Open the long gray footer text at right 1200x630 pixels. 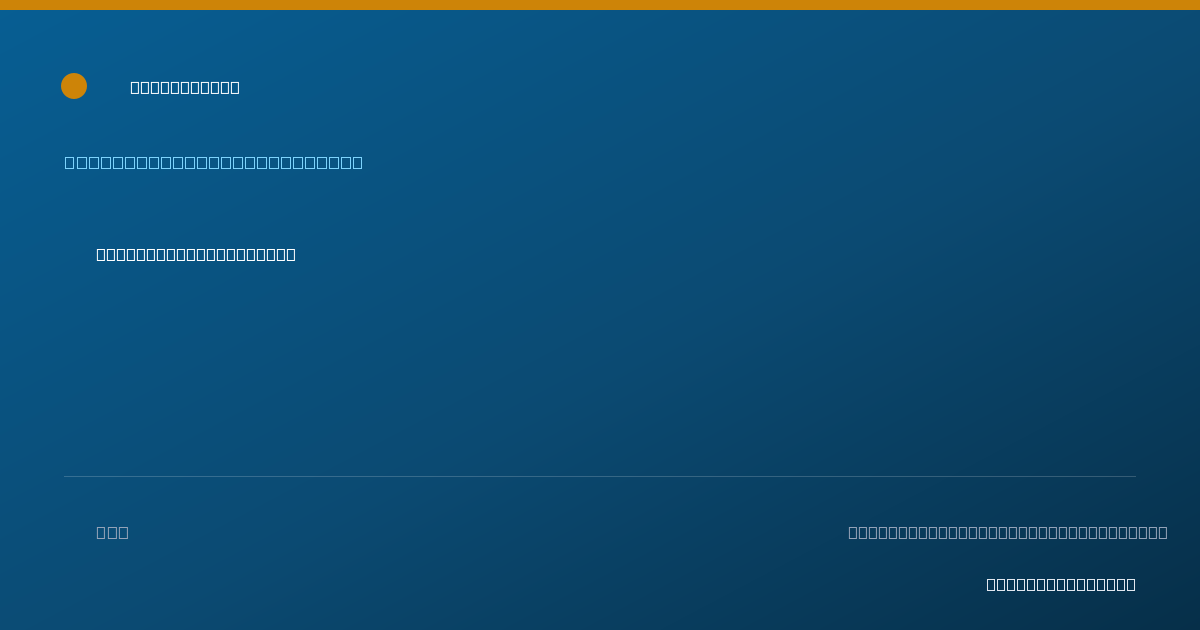click(x=1008, y=532)
